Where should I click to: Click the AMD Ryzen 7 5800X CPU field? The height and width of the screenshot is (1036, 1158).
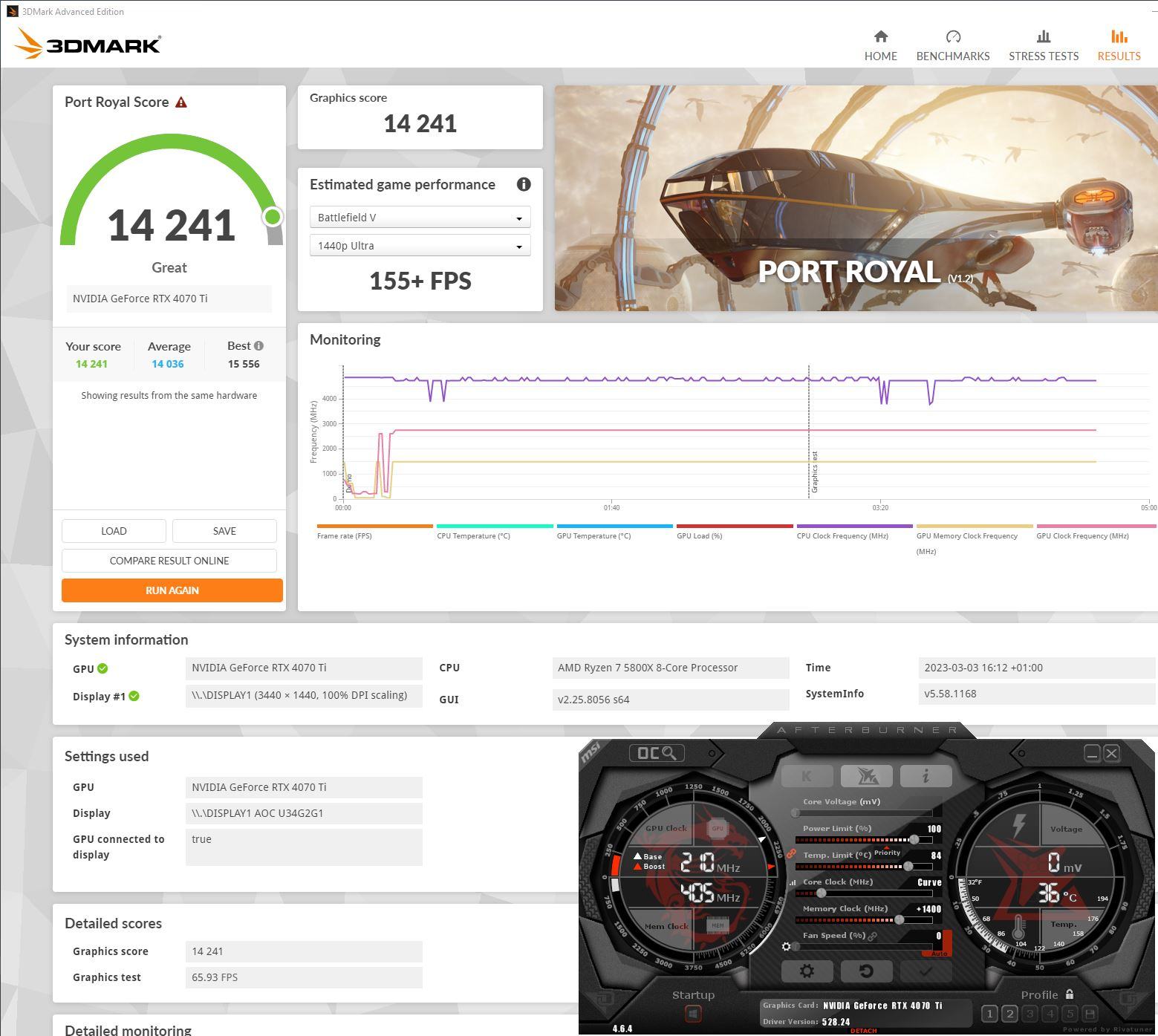(671, 668)
